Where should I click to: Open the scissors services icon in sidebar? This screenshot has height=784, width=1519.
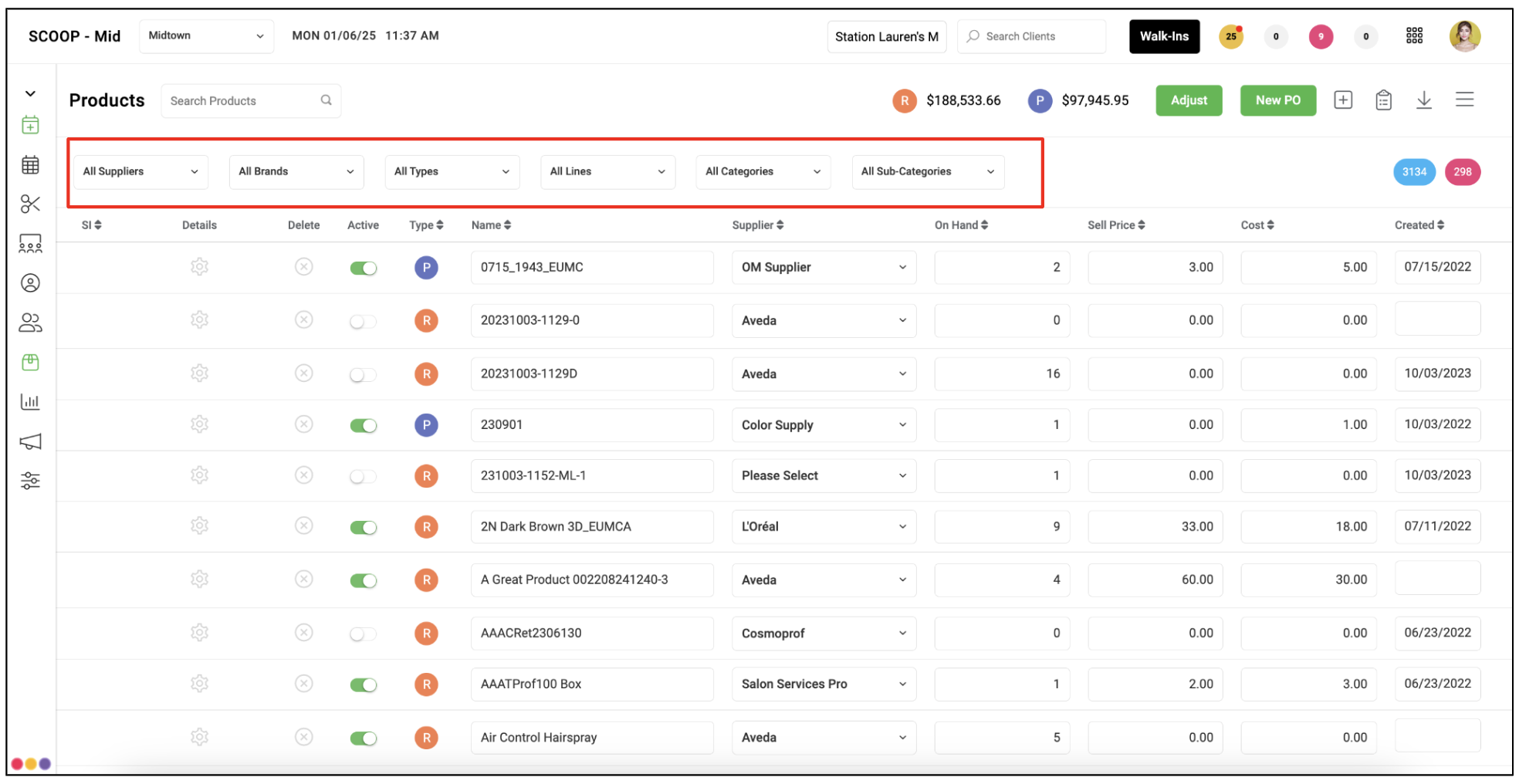[x=30, y=204]
